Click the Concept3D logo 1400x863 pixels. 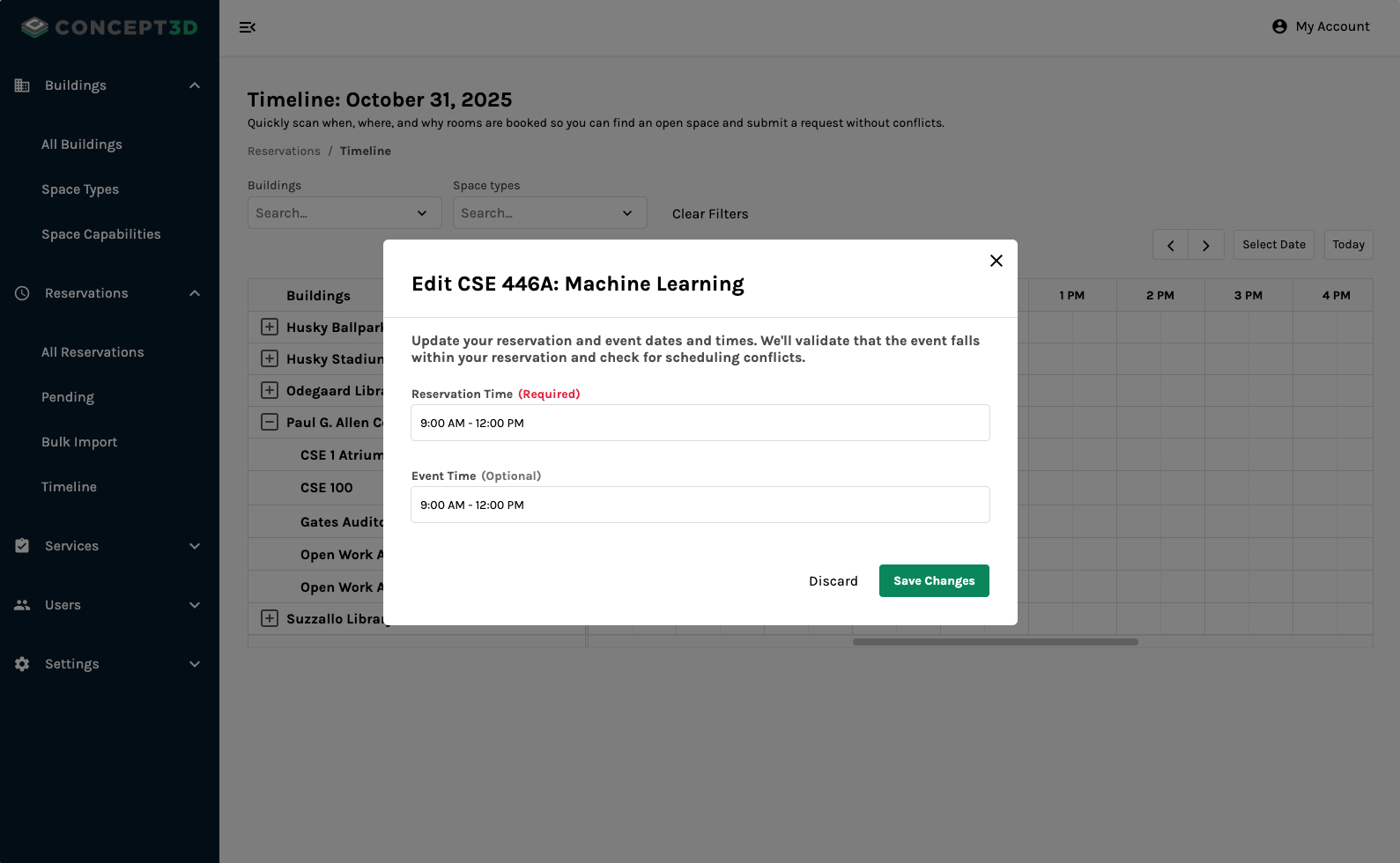[x=109, y=27]
